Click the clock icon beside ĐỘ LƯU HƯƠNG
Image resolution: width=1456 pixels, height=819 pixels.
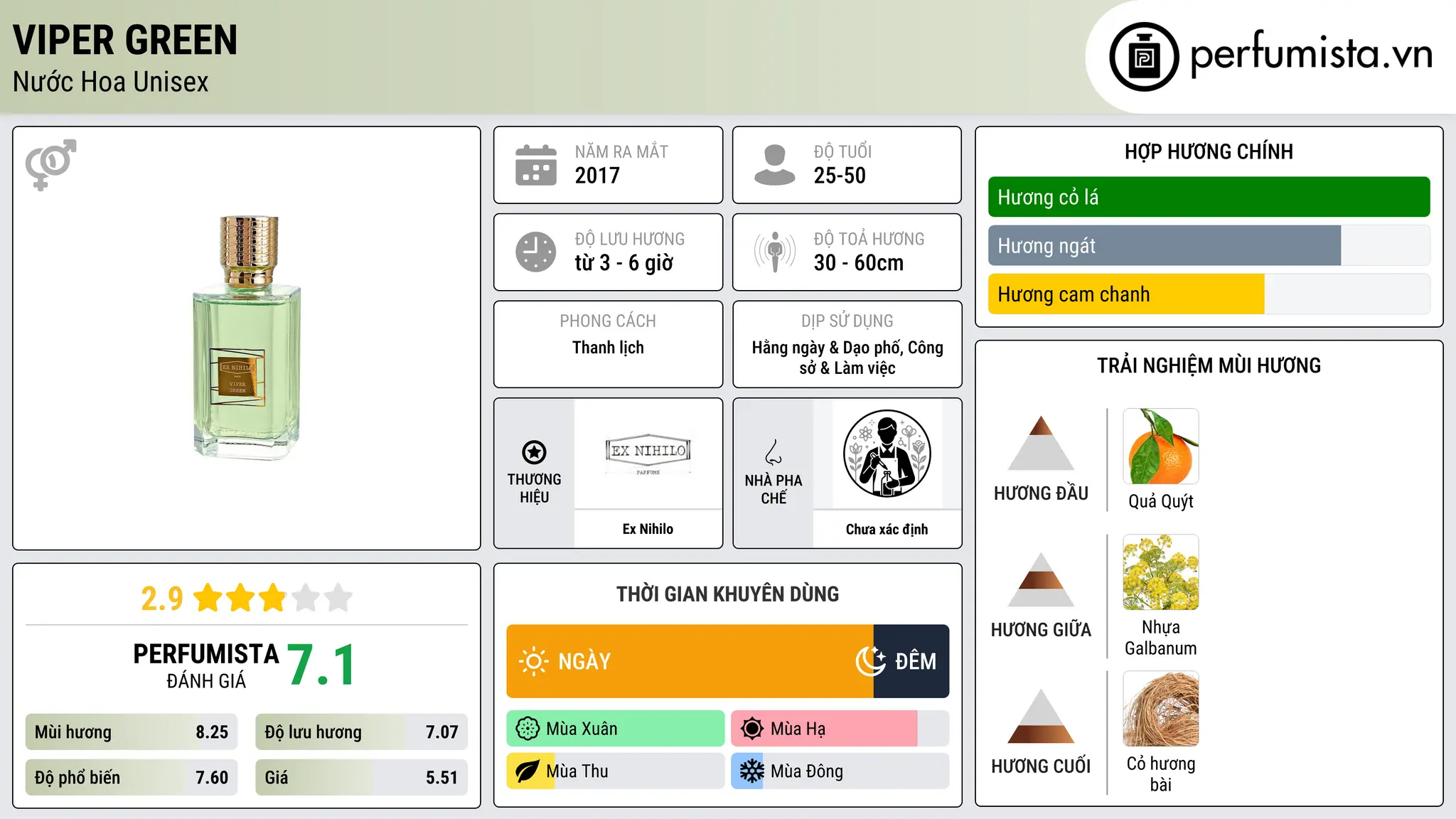[x=536, y=252]
